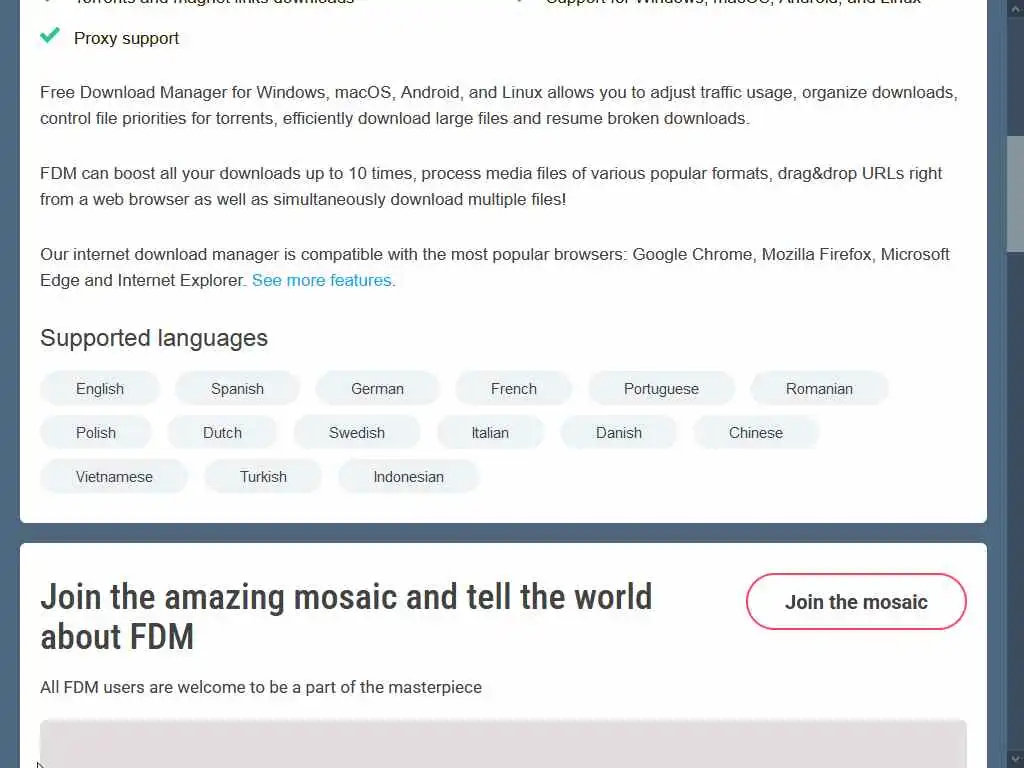Click the Italian language pill

(x=490, y=432)
